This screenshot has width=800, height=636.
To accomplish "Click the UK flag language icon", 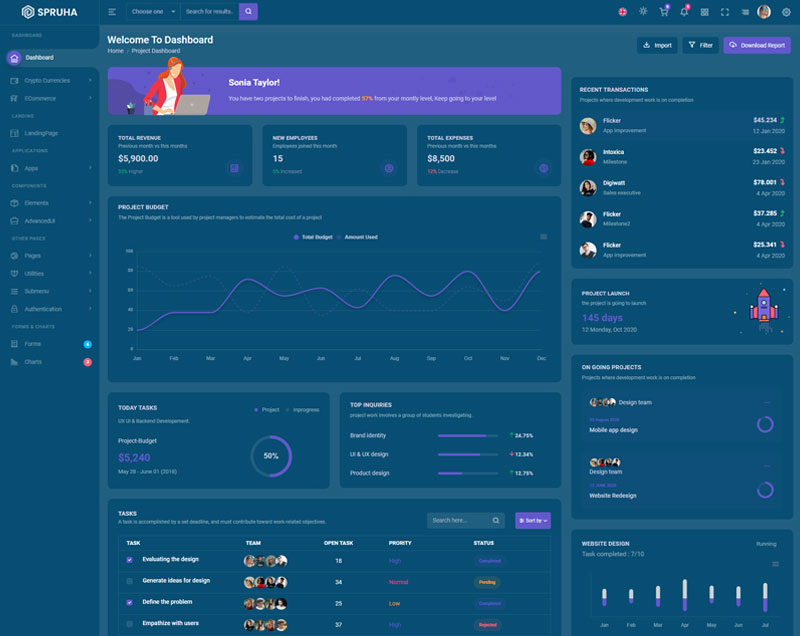I will 622,12.
